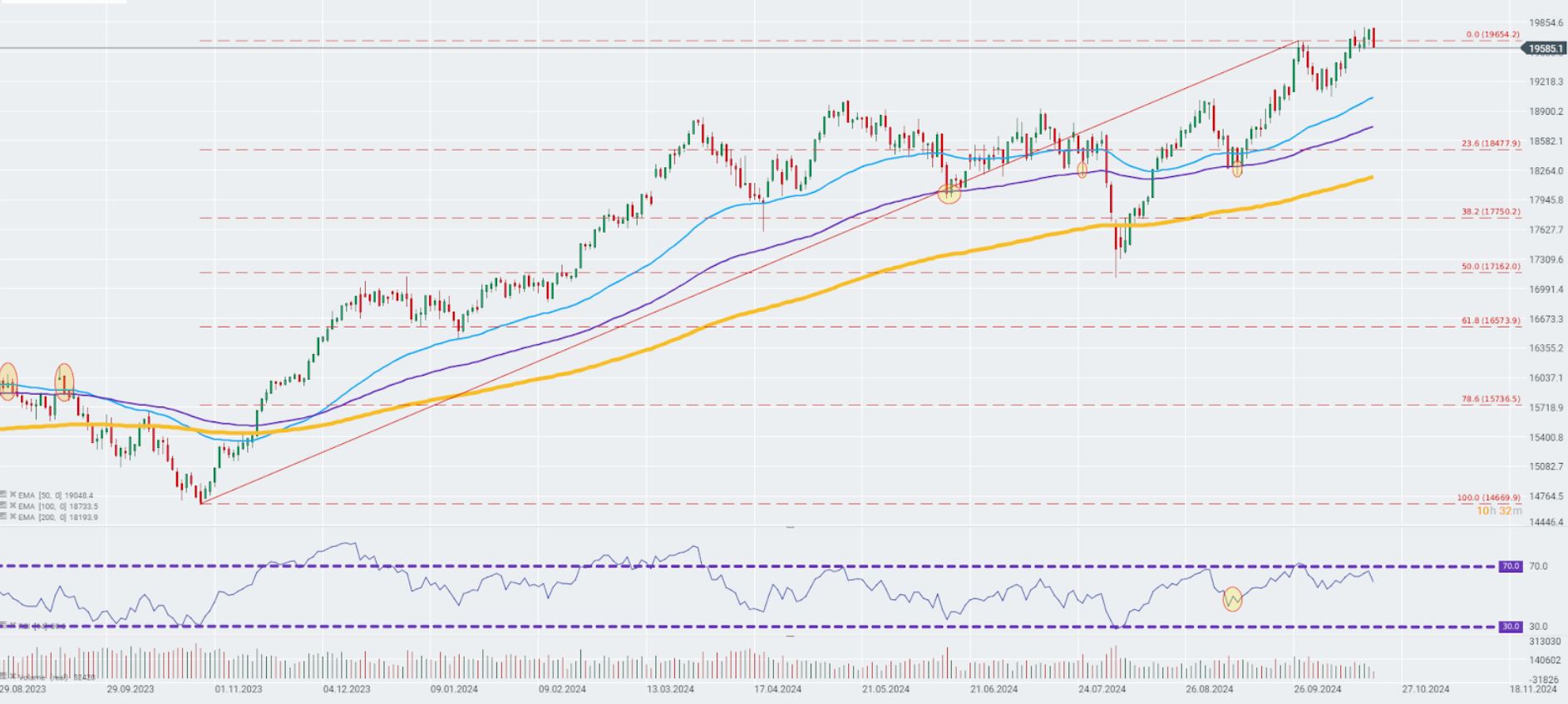Screen dimensions: 1568x704
Task: Select the Volume 52428 legend text
Action: (57, 677)
